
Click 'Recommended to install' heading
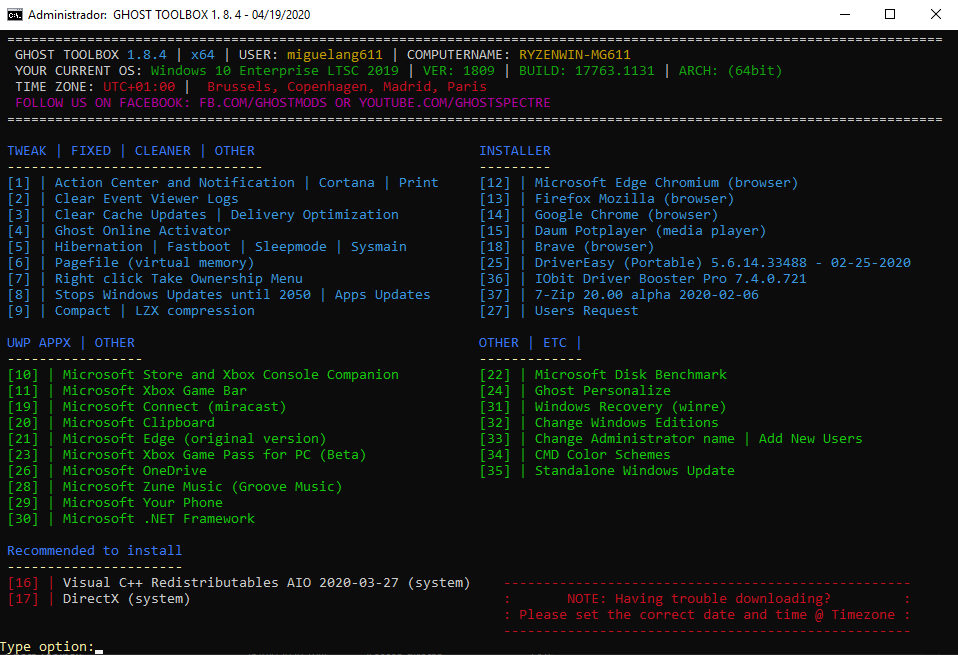pyautogui.click(x=95, y=551)
